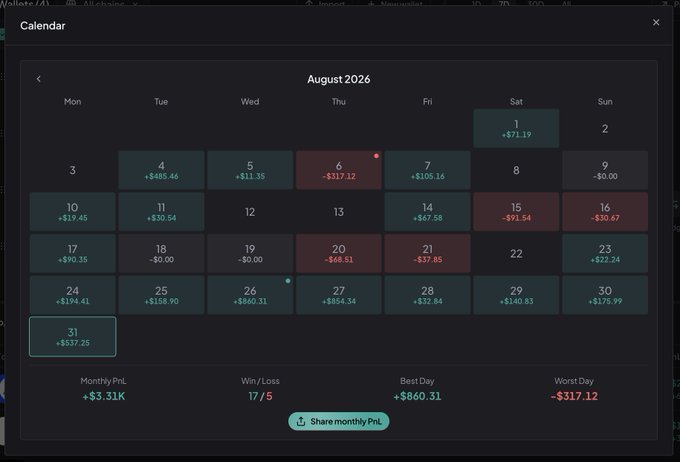Click Monthly PnL value +$3.31K
The width and height of the screenshot is (680, 462).
click(104, 396)
